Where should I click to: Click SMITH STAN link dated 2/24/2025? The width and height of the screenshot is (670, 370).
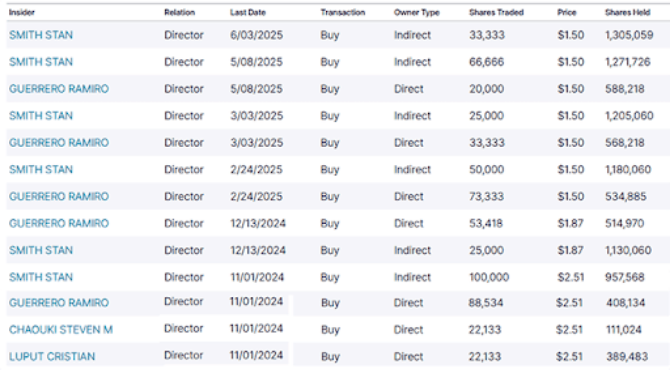pos(41,170)
